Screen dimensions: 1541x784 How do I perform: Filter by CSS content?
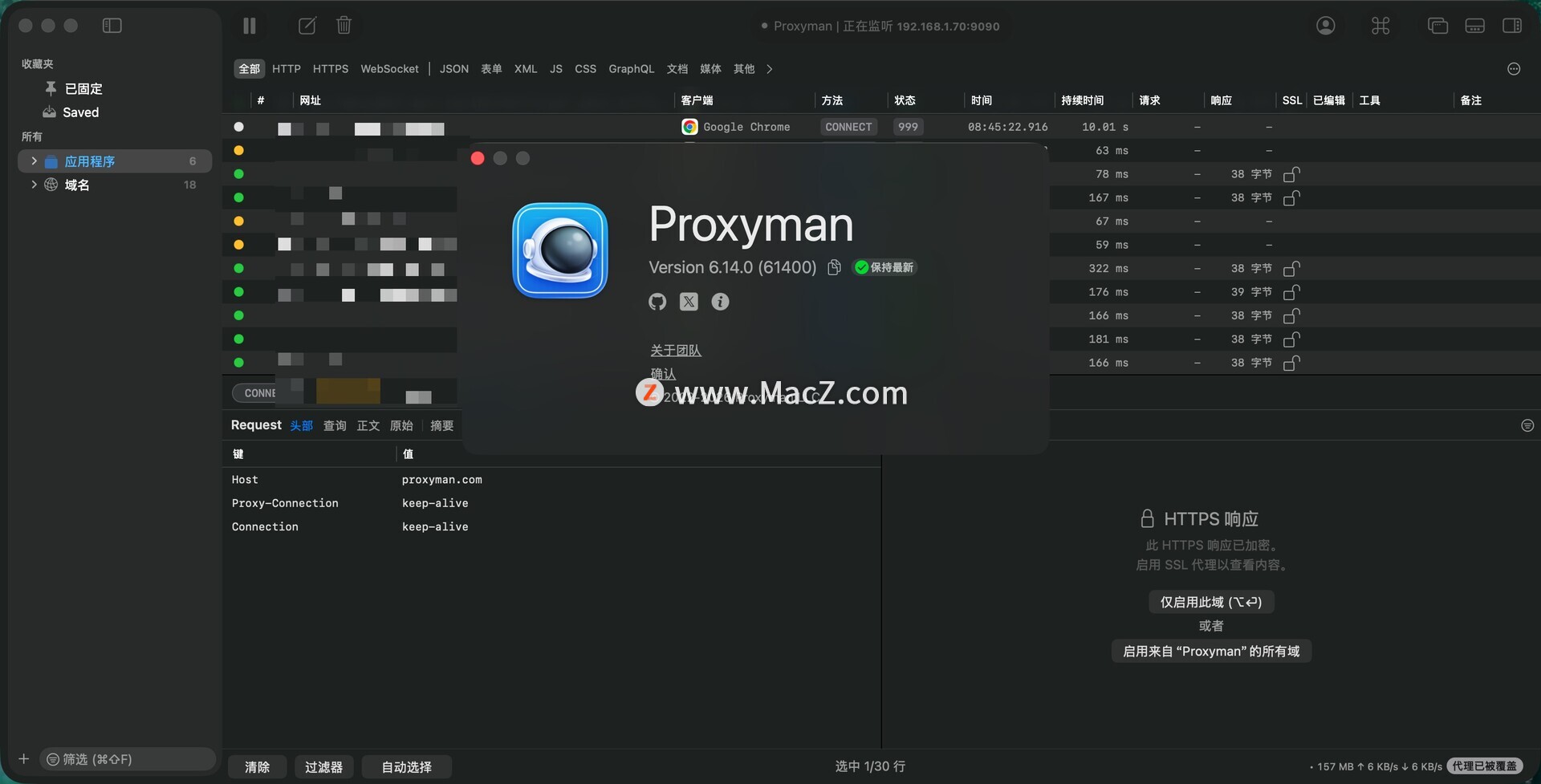[585, 69]
